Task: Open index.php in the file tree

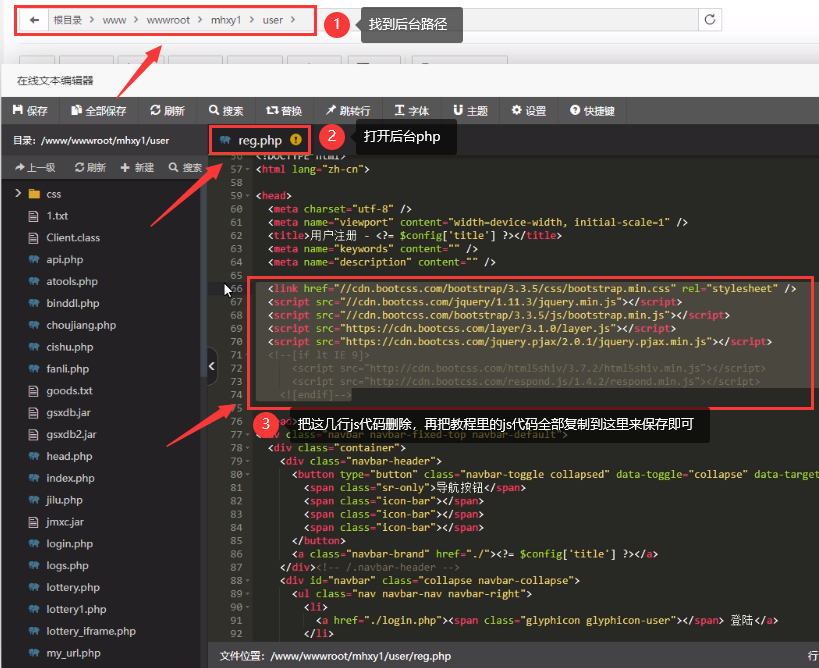Action: 70,478
